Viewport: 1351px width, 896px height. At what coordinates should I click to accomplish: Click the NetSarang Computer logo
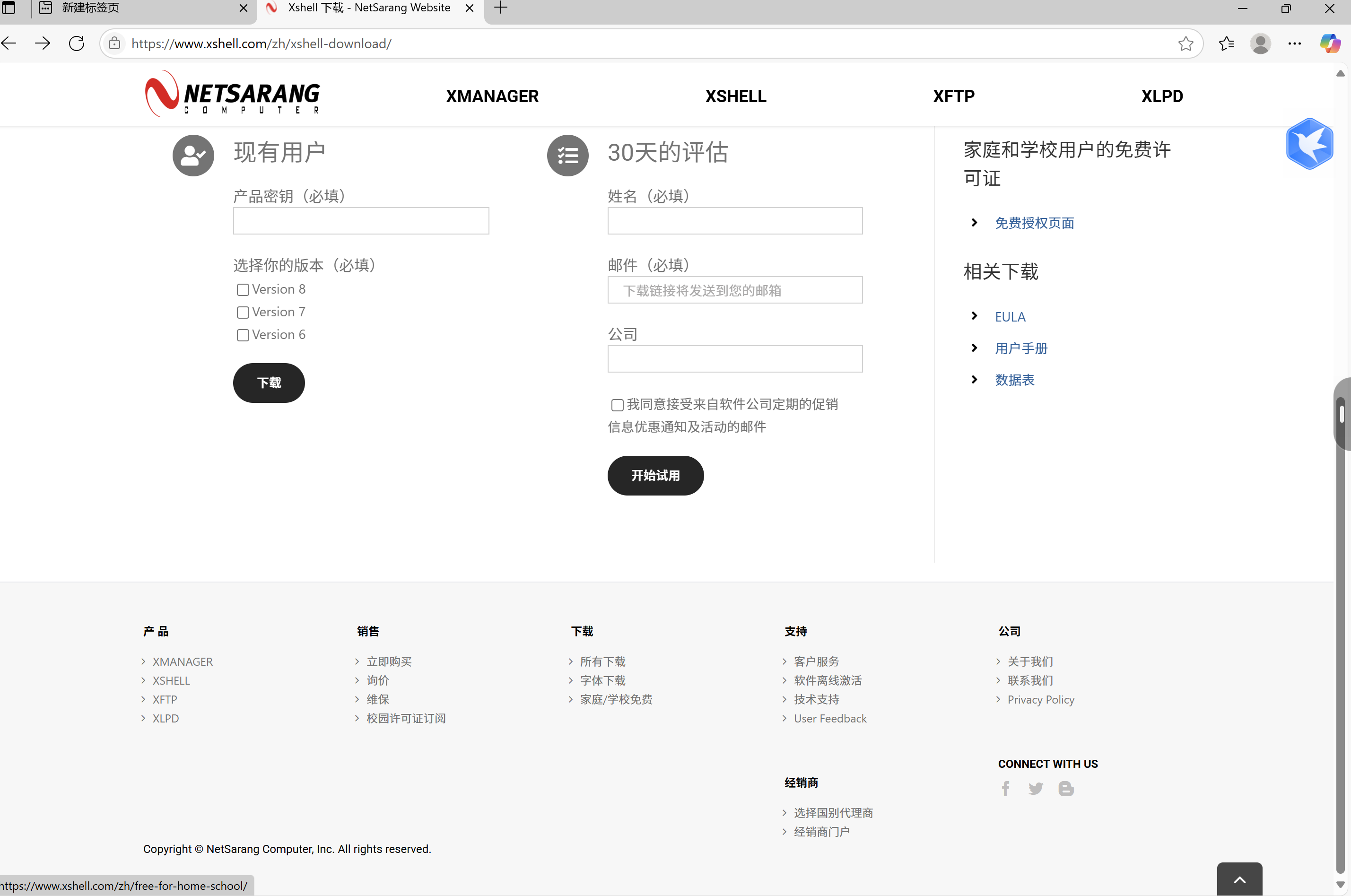(232, 94)
